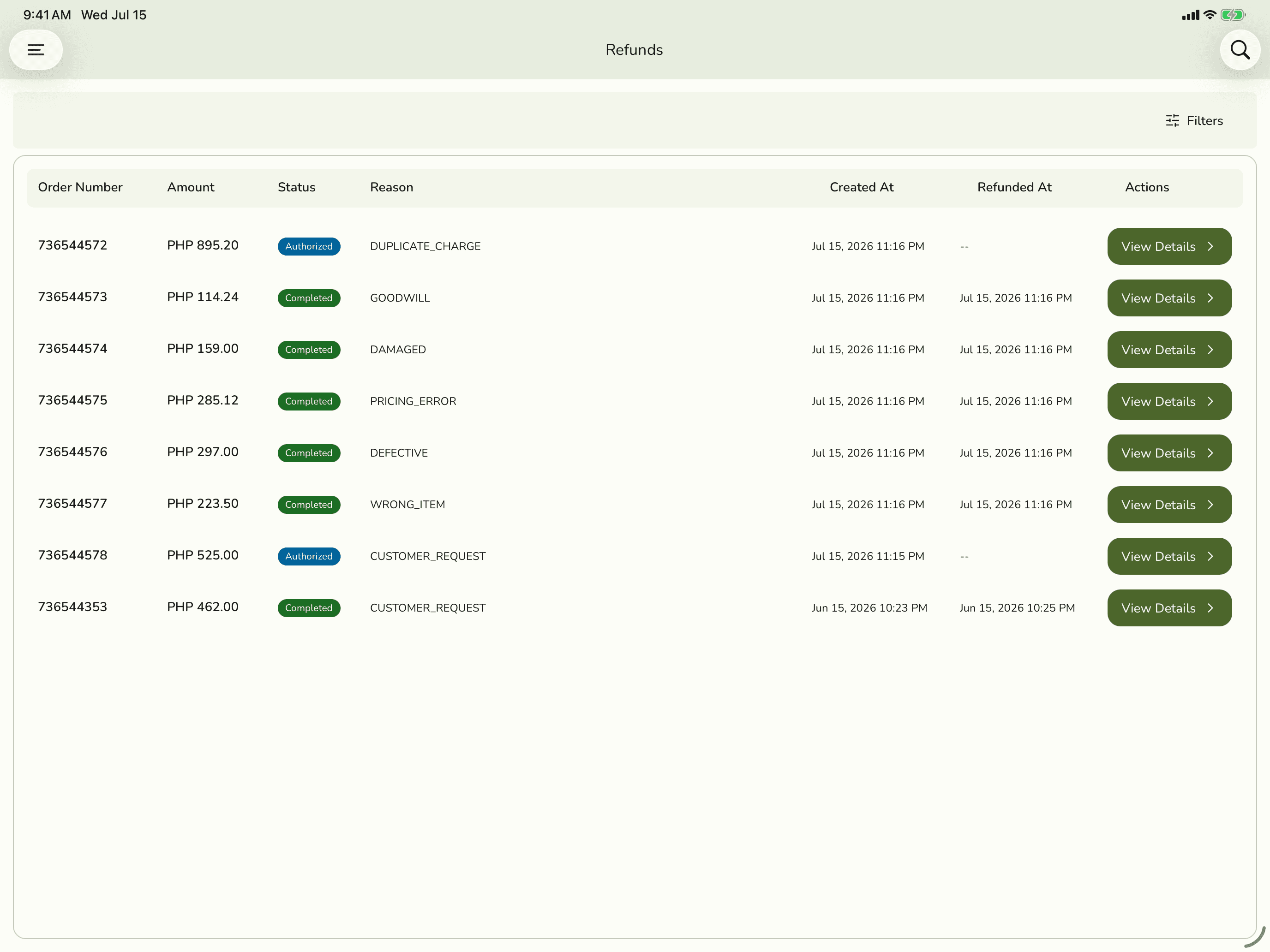The width and height of the screenshot is (1270, 952).
Task: Click amount PHP 525.00
Action: (x=203, y=555)
